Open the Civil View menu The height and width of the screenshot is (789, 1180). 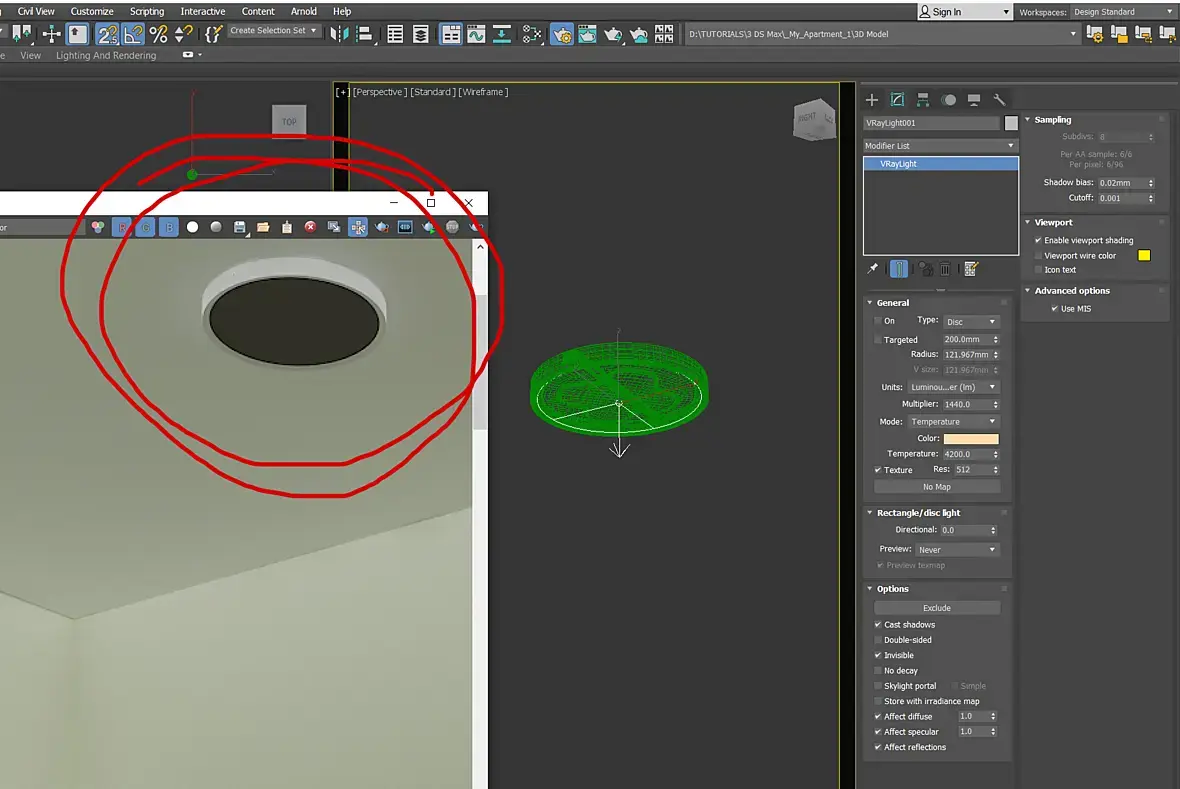pos(36,11)
